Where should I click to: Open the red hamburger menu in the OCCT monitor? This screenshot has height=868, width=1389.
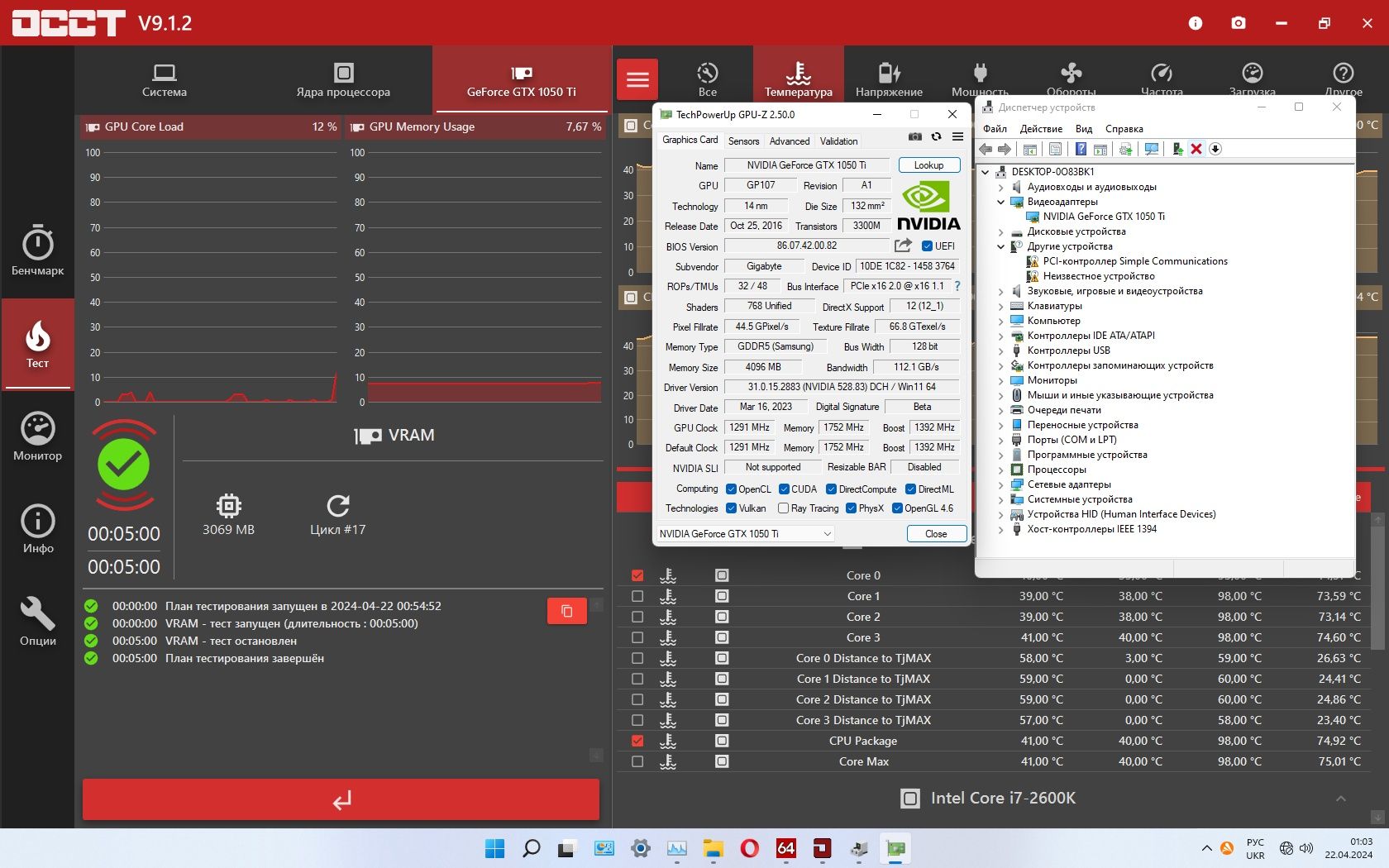pos(637,80)
